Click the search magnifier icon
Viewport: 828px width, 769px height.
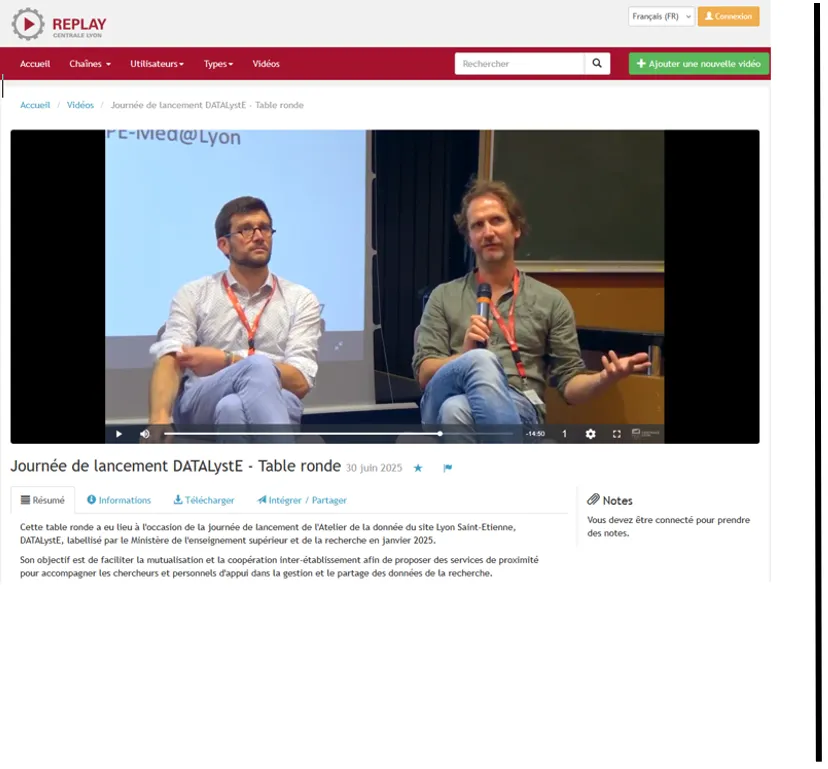pos(597,63)
